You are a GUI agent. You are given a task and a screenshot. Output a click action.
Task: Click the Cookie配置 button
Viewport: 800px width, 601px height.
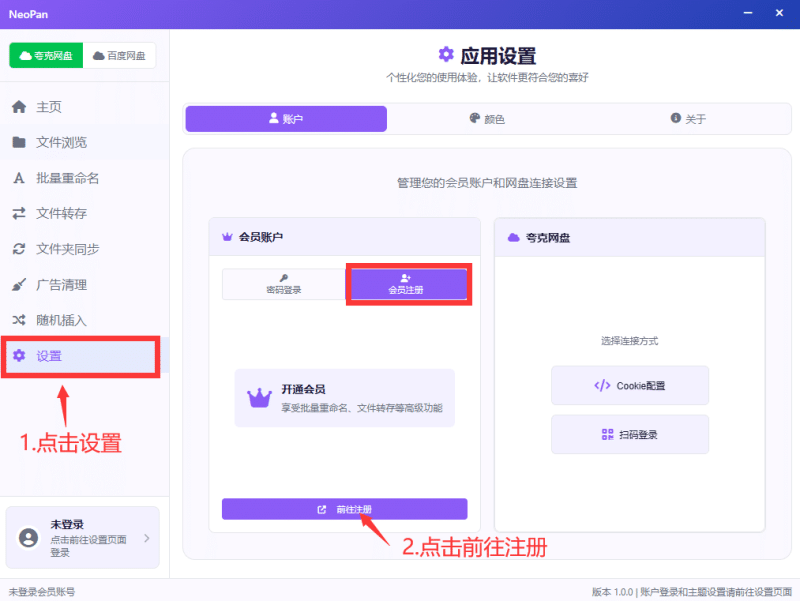(629, 385)
